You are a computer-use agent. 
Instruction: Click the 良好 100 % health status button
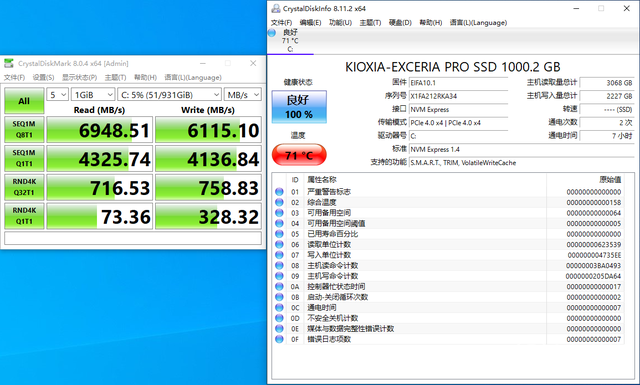299,107
